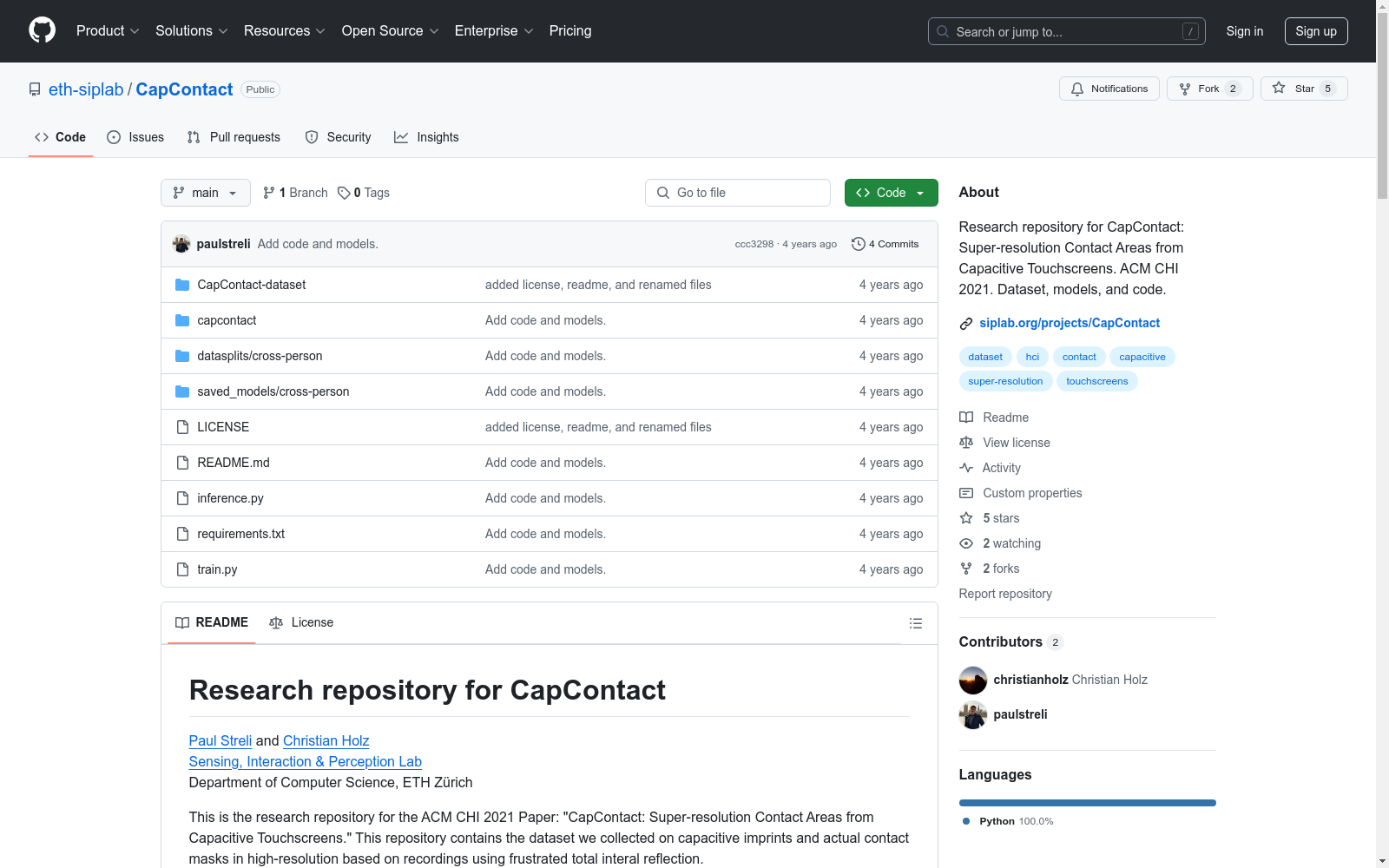Image resolution: width=1389 pixels, height=868 pixels.
Task: Click the folder icon for datasplits/cross-person
Action: (182, 356)
